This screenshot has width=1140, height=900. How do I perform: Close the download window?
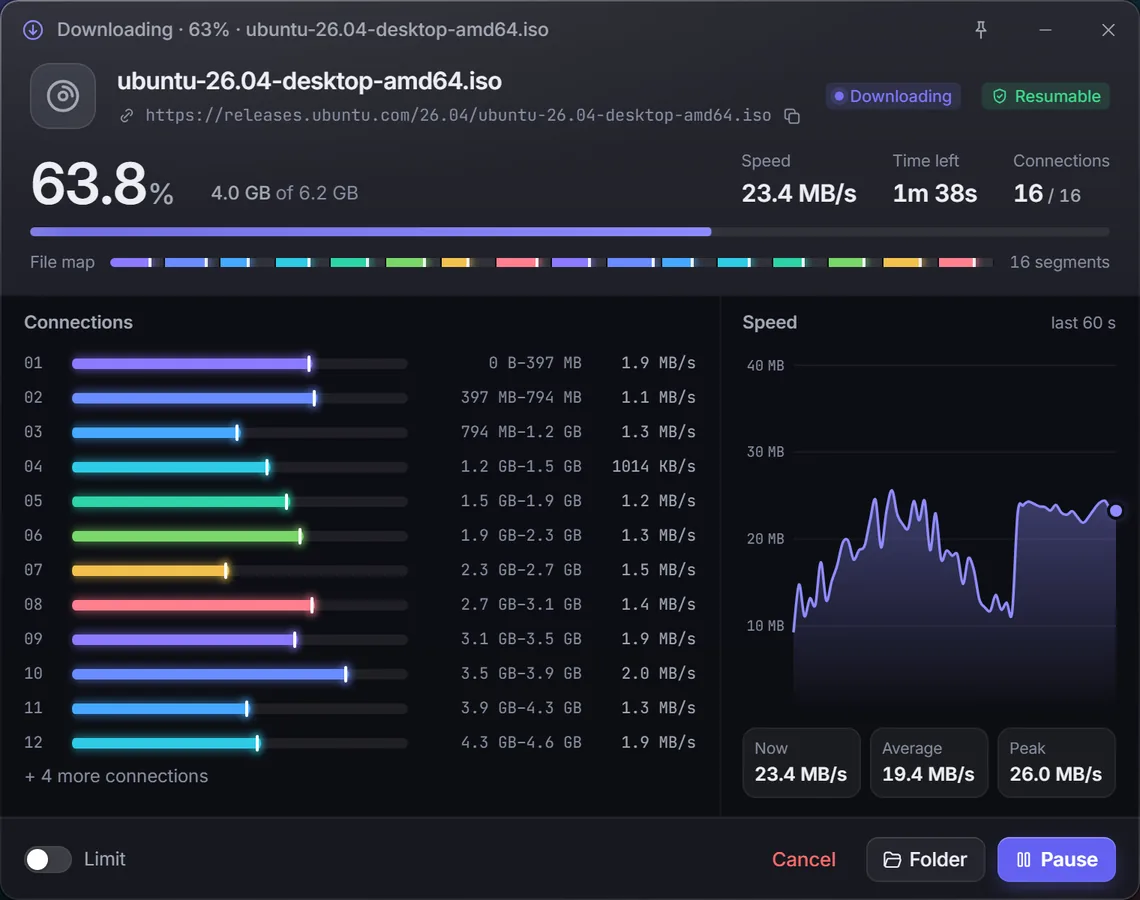click(1108, 30)
